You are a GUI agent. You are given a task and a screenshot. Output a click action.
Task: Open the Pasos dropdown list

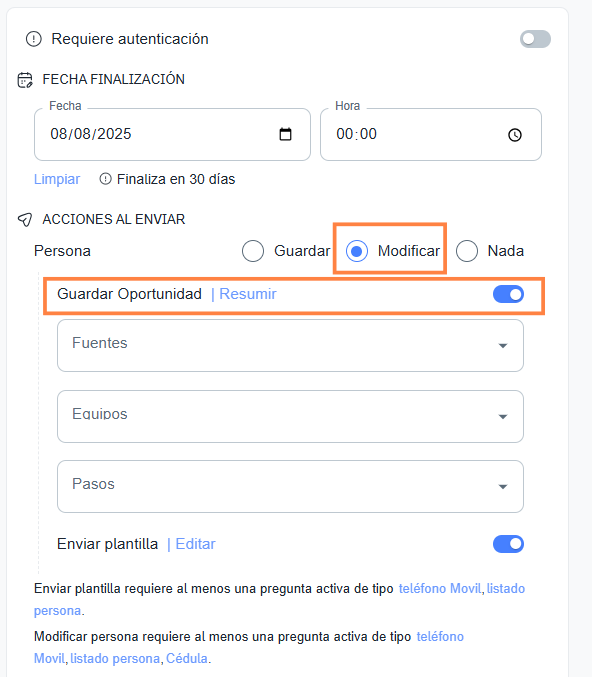(x=291, y=487)
